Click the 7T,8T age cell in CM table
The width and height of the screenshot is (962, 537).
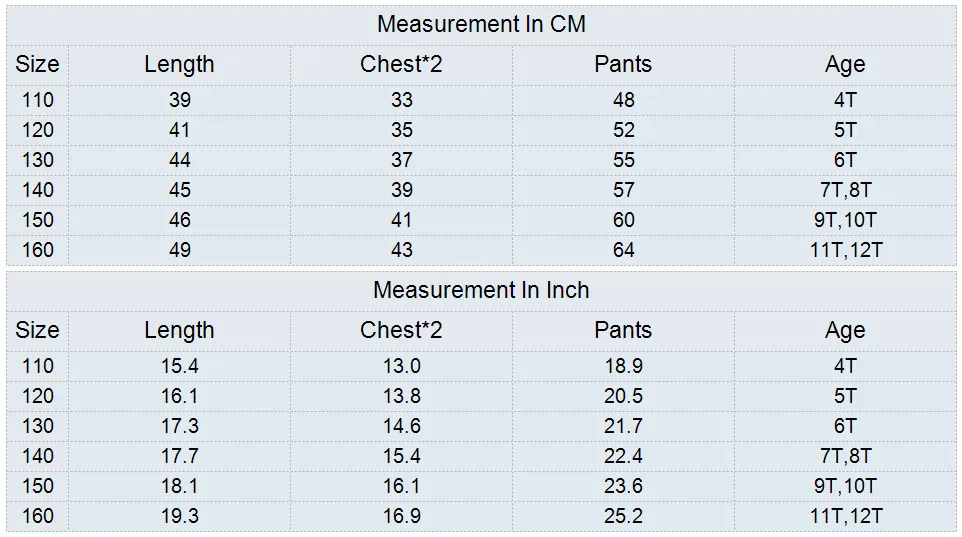click(x=845, y=190)
